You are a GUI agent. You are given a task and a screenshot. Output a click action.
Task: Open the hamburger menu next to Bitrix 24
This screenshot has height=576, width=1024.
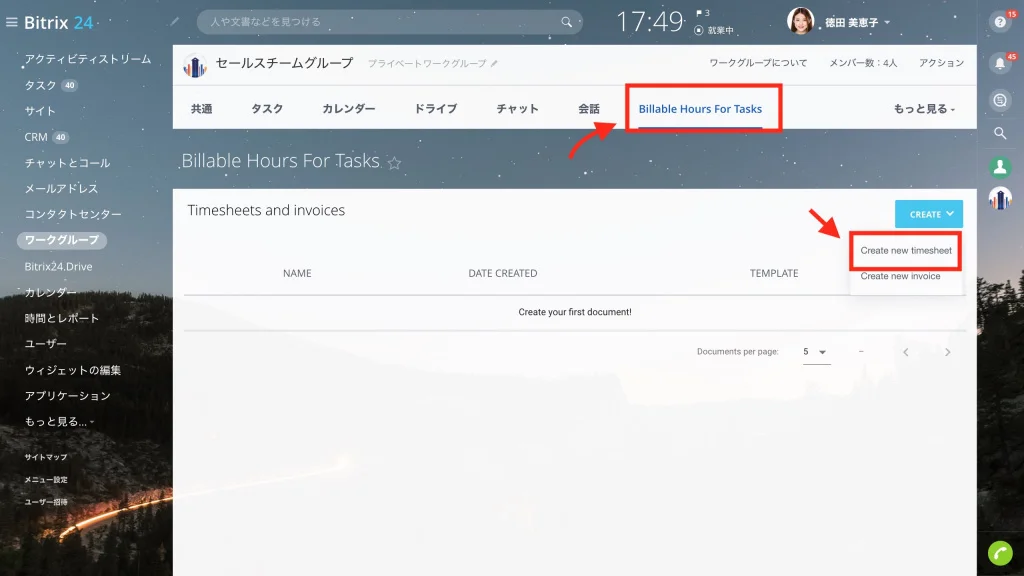pos(12,22)
